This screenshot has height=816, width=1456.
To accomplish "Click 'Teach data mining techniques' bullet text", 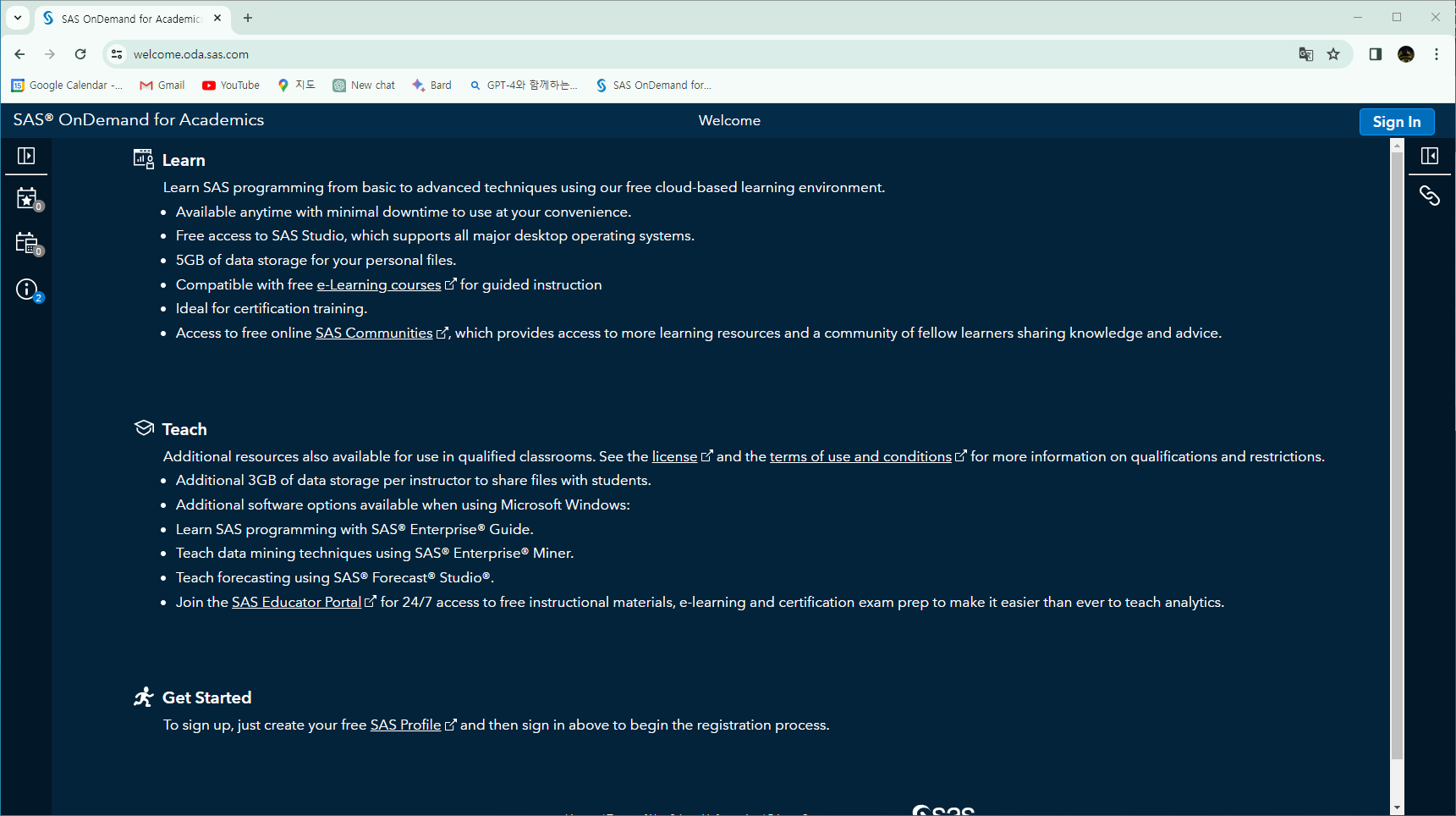I will (x=375, y=553).
